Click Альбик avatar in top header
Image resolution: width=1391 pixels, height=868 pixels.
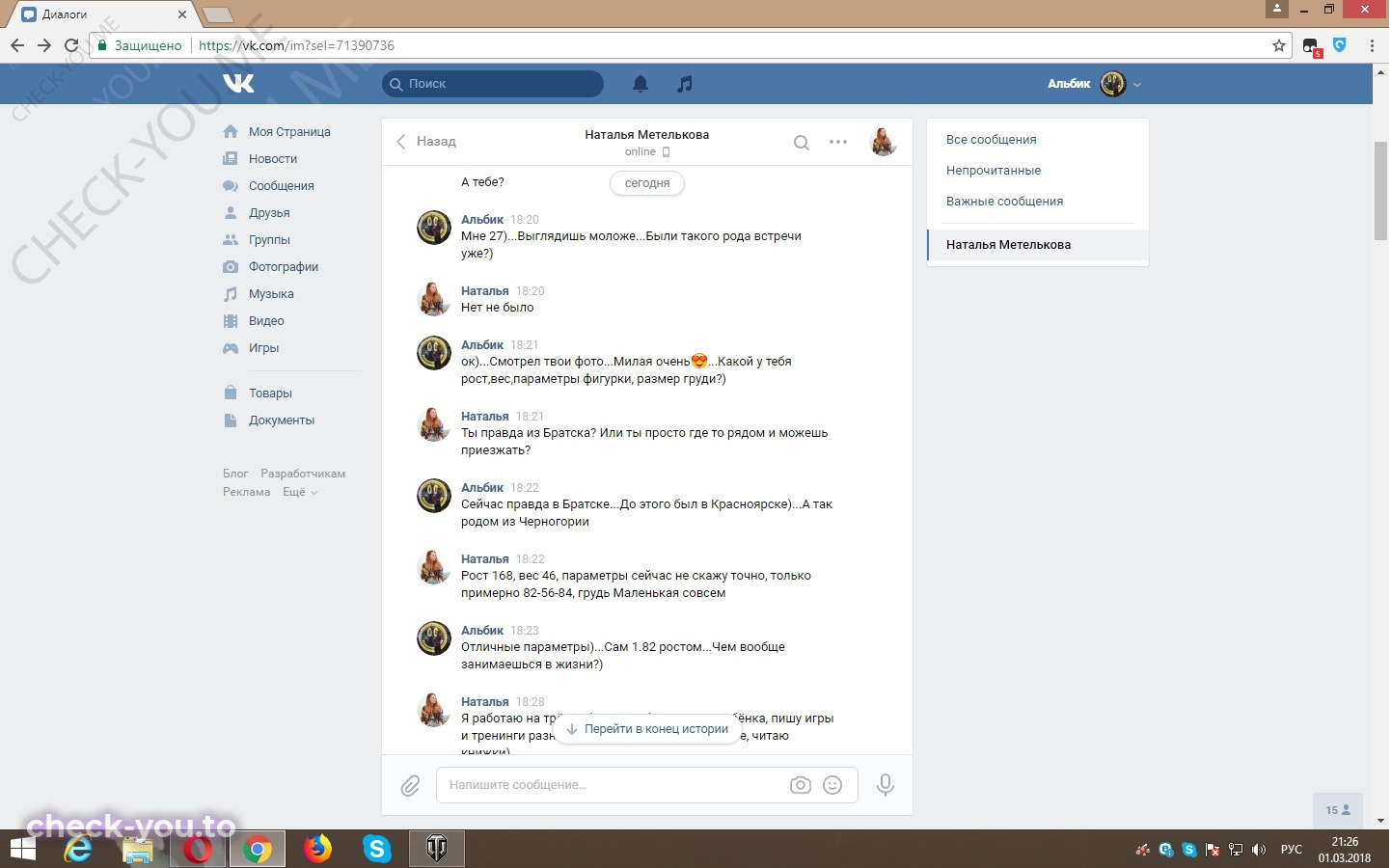pos(1113,84)
